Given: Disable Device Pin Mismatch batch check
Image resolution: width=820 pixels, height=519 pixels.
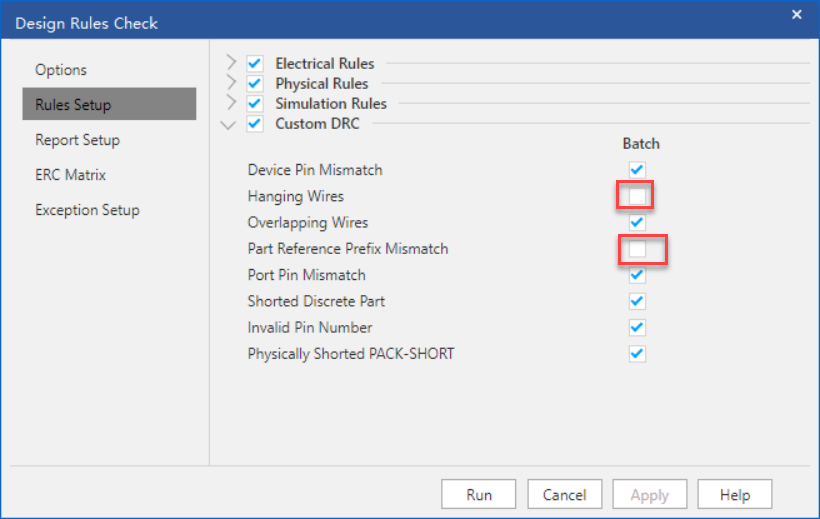Looking at the screenshot, I should [x=637, y=170].
